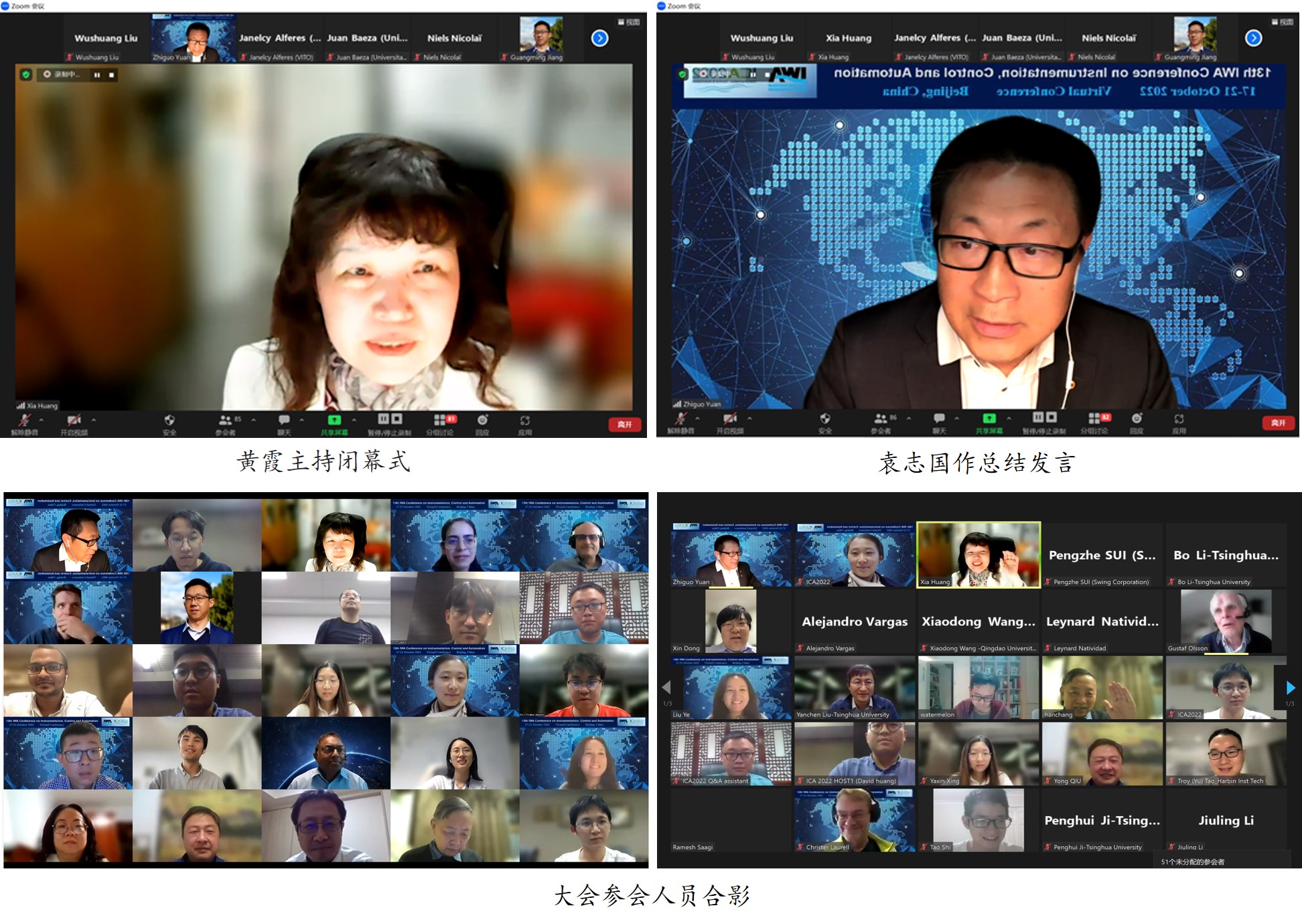The height and width of the screenshot is (924, 1302).
Task: Open Chat icon in Xia Huang's window
Action: tap(284, 420)
